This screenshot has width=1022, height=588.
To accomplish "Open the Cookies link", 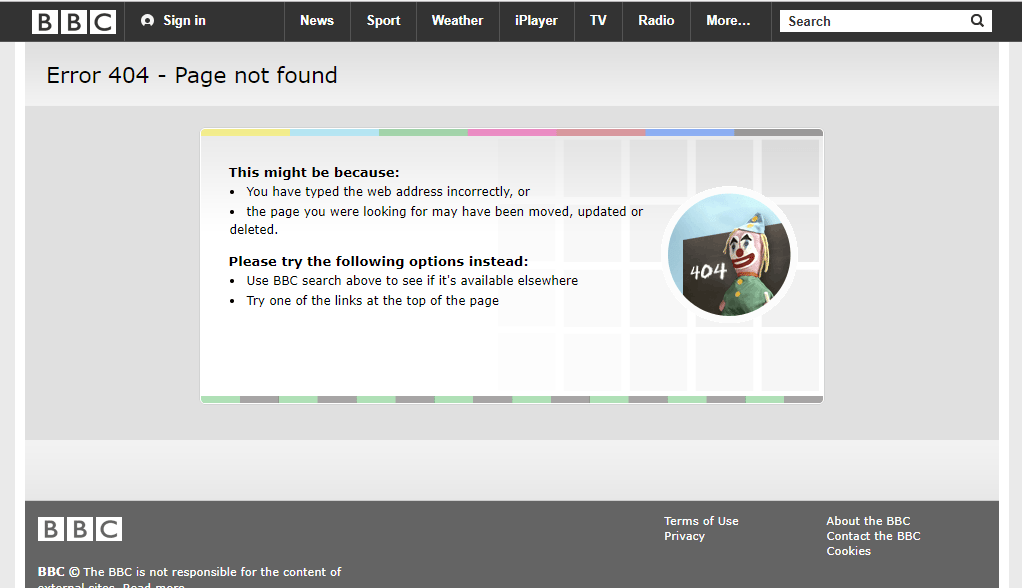I will (849, 551).
